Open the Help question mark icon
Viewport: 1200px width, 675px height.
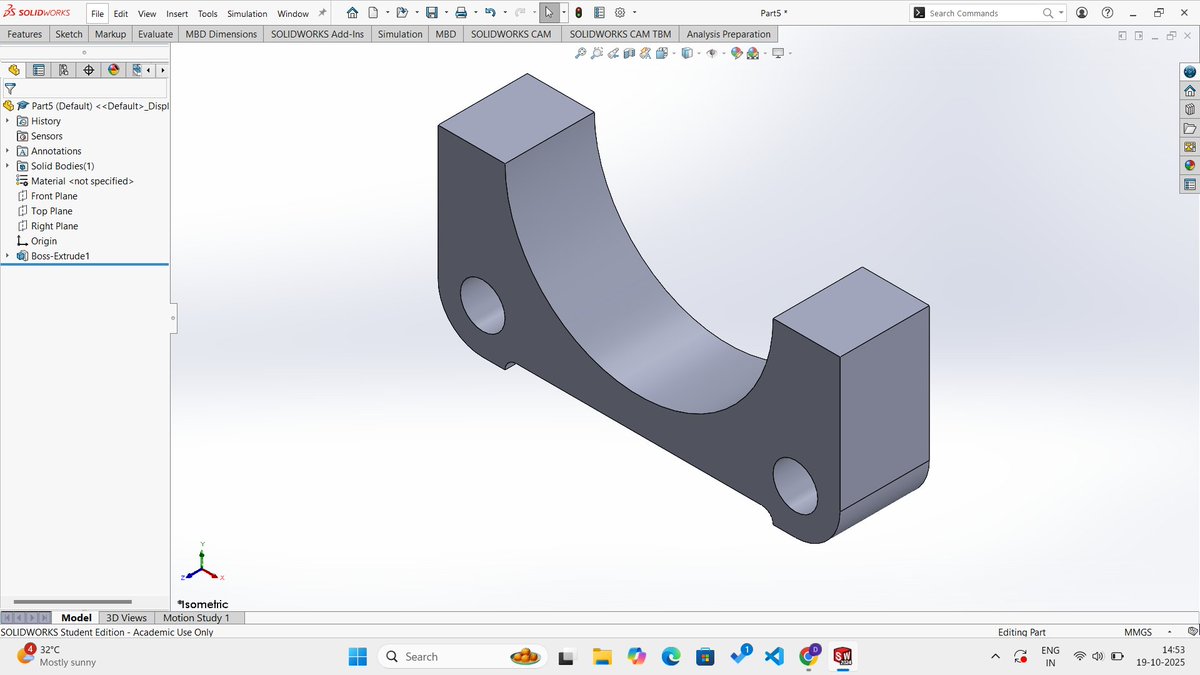pos(1107,13)
